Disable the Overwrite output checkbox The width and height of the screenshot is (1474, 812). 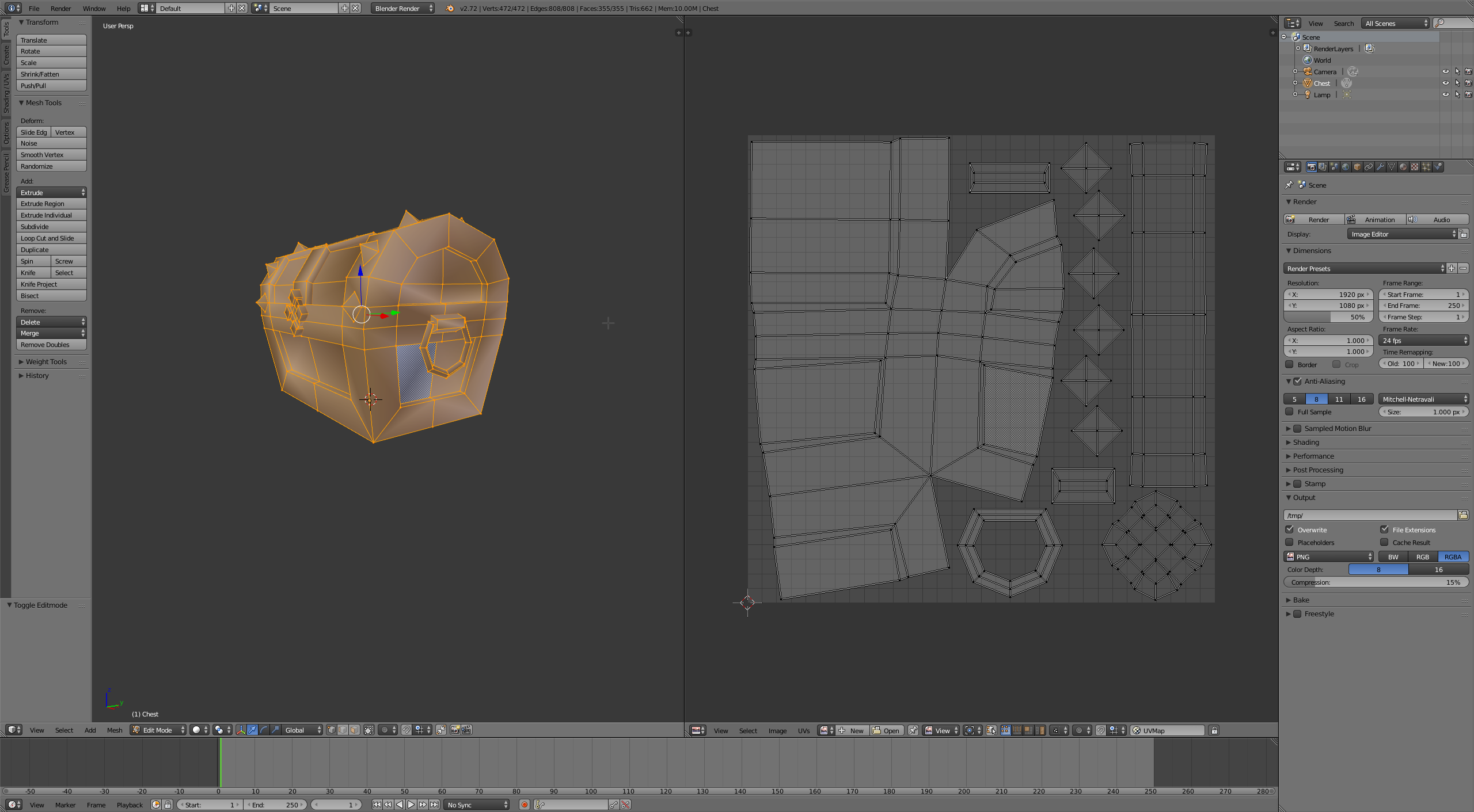point(1290,529)
